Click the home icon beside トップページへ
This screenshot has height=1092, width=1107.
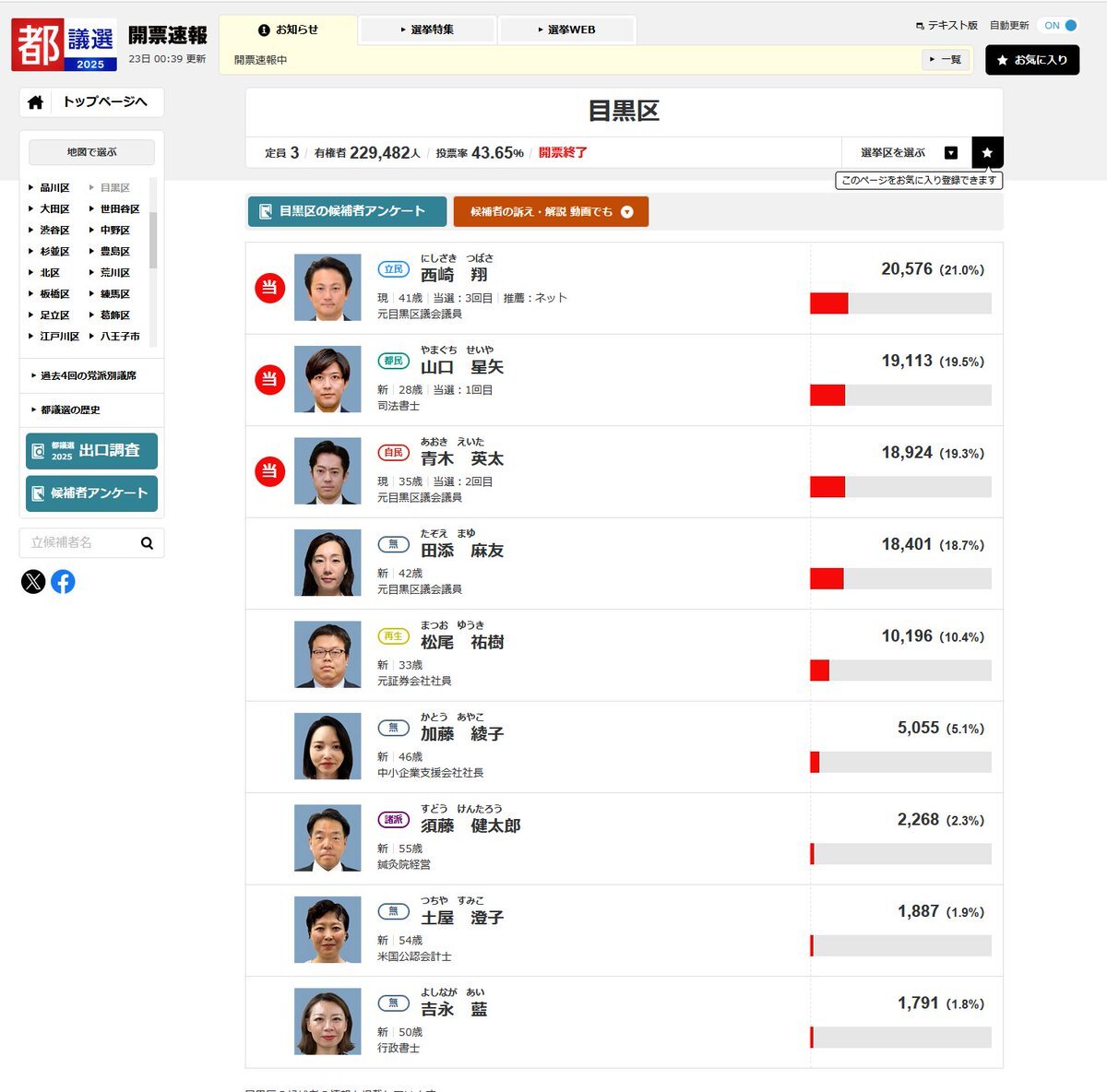pos(35,102)
